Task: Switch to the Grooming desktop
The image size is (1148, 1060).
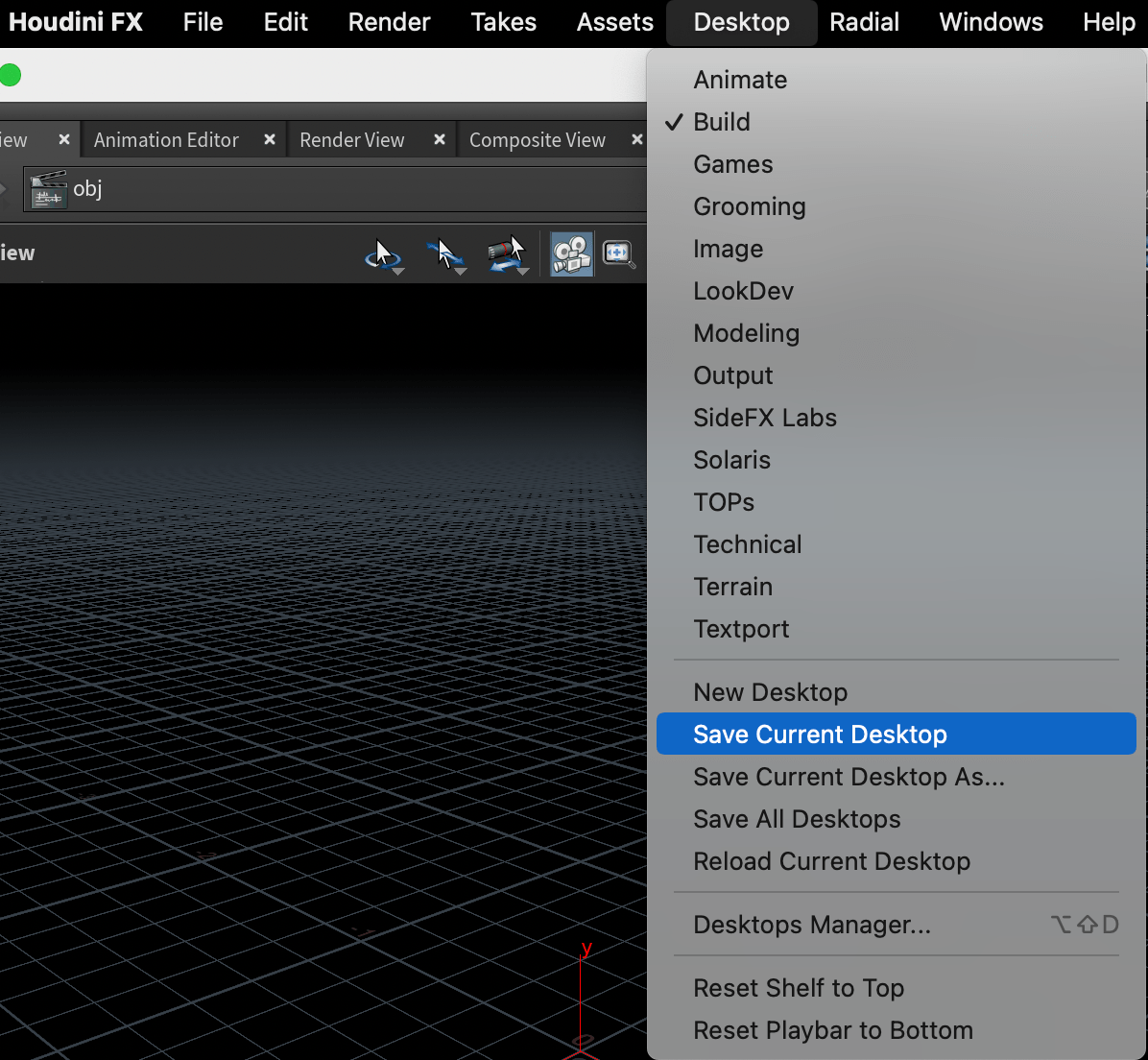Action: pyautogui.click(x=897, y=206)
